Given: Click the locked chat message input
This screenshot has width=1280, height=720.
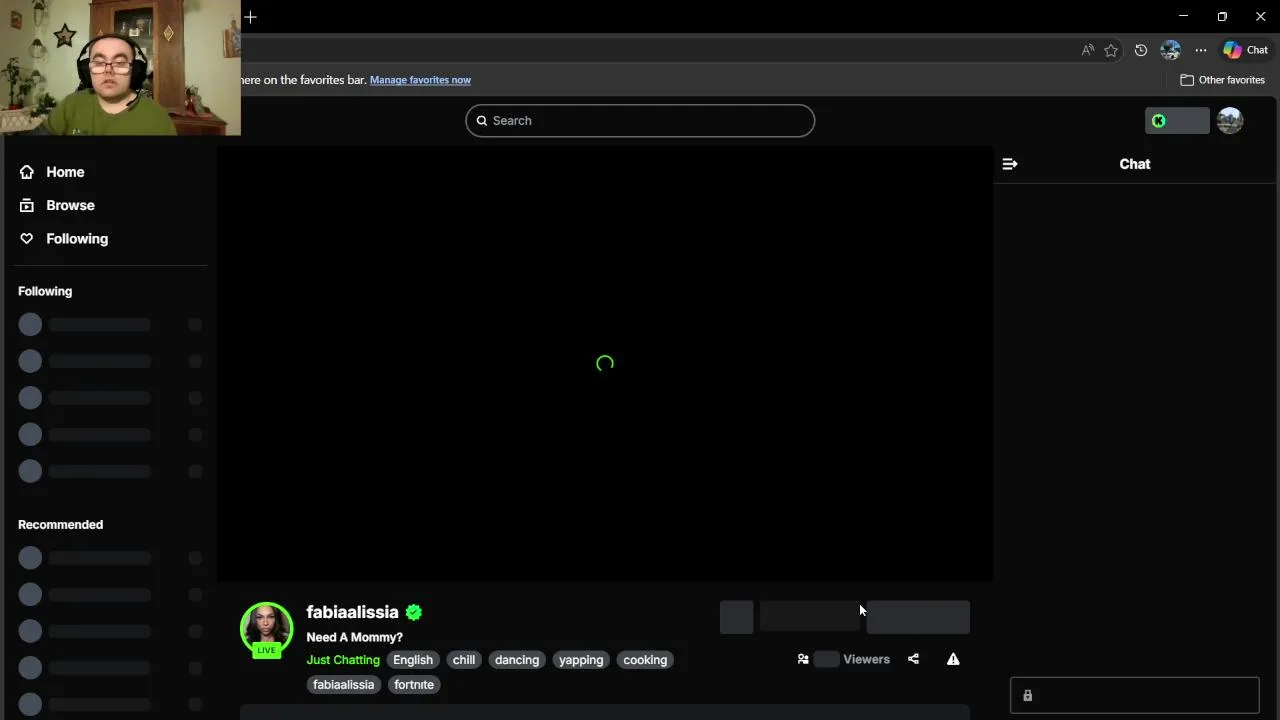Looking at the screenshot, I should click(1135, 695).
